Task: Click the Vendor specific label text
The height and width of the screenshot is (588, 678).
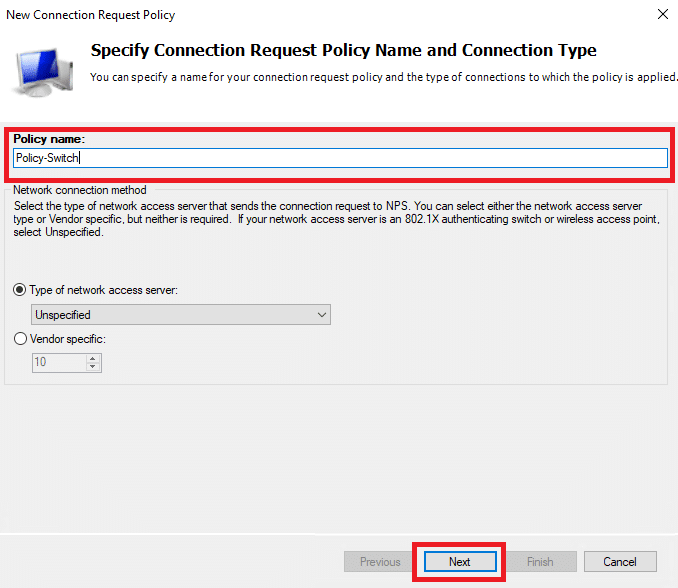Action: point(67,339)
